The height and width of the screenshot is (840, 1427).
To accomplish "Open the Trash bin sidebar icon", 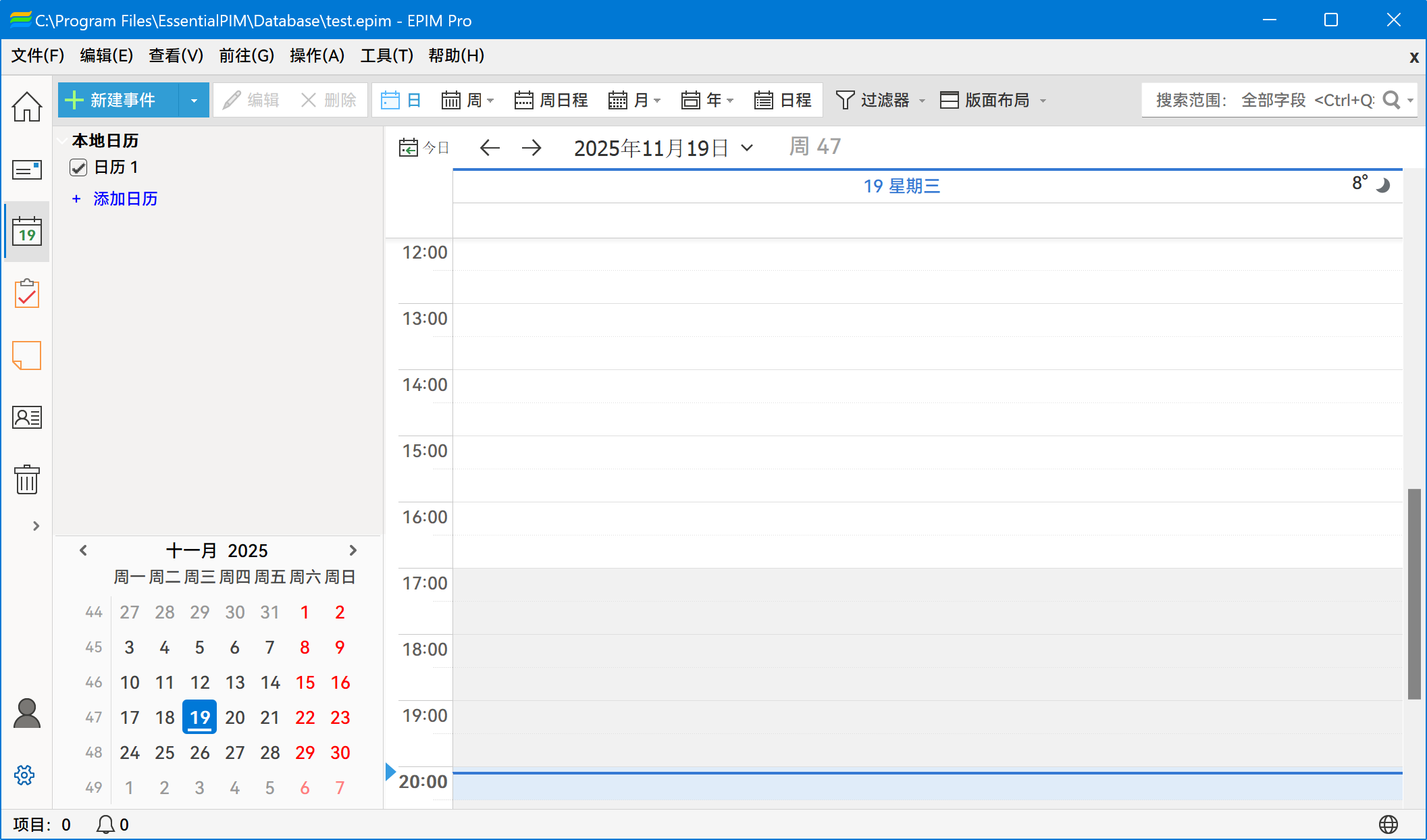I will 27,479.
